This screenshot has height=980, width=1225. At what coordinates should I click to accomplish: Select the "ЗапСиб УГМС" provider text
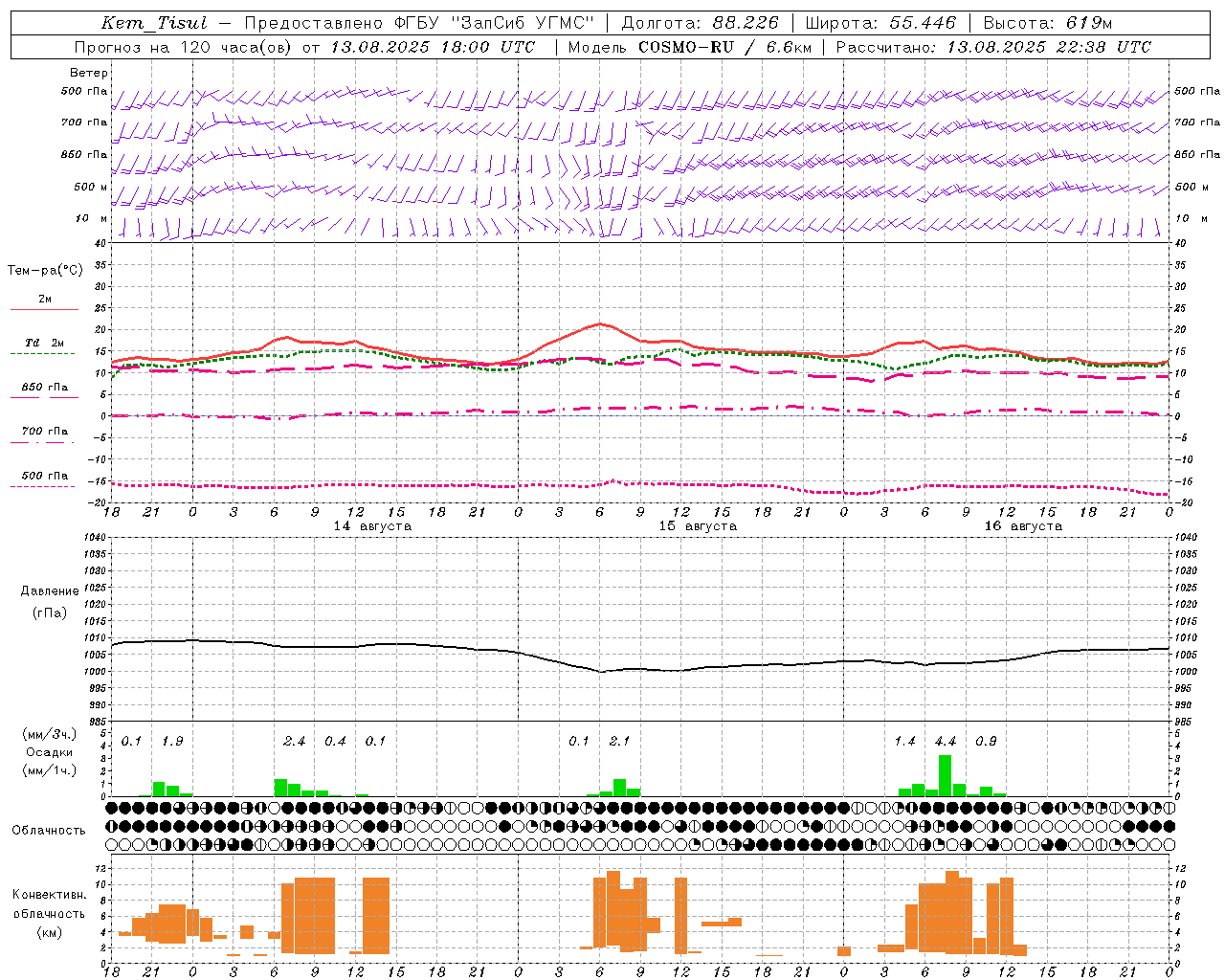point(522,23)
